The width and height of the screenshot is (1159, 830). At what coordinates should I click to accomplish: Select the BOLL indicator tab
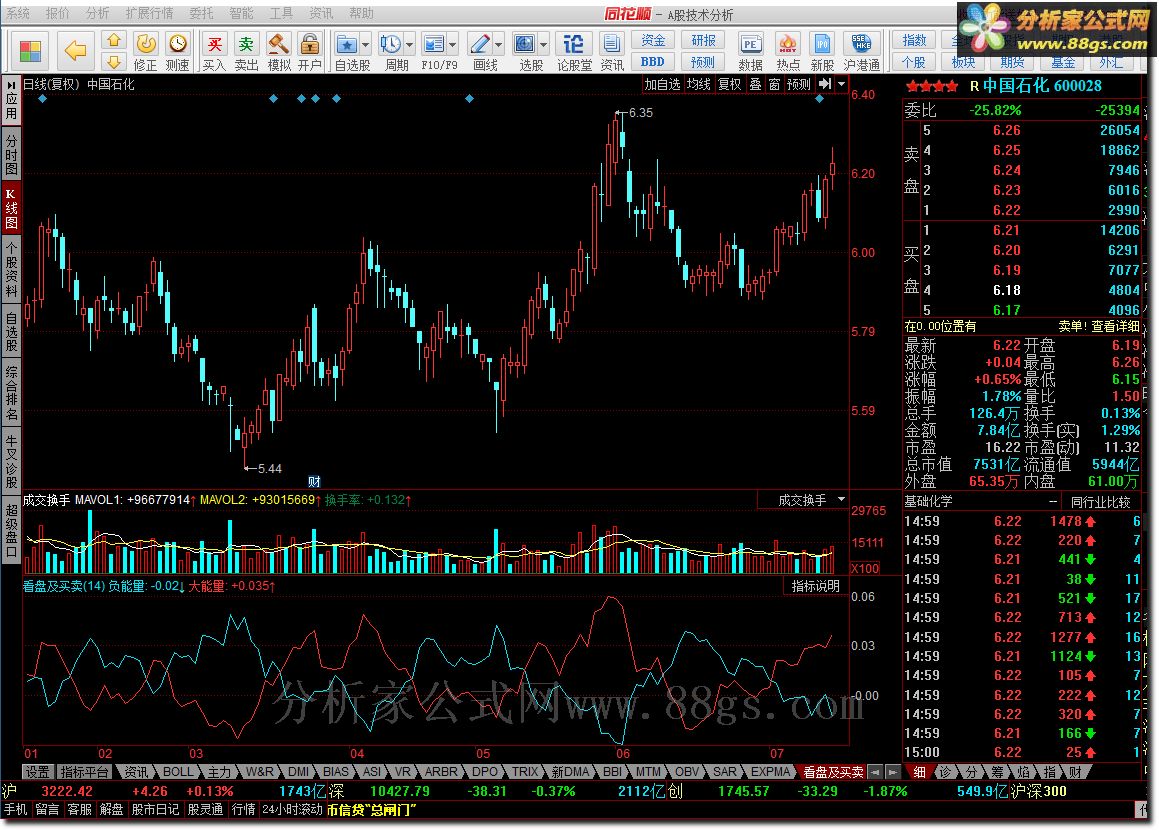pos(177,772)
